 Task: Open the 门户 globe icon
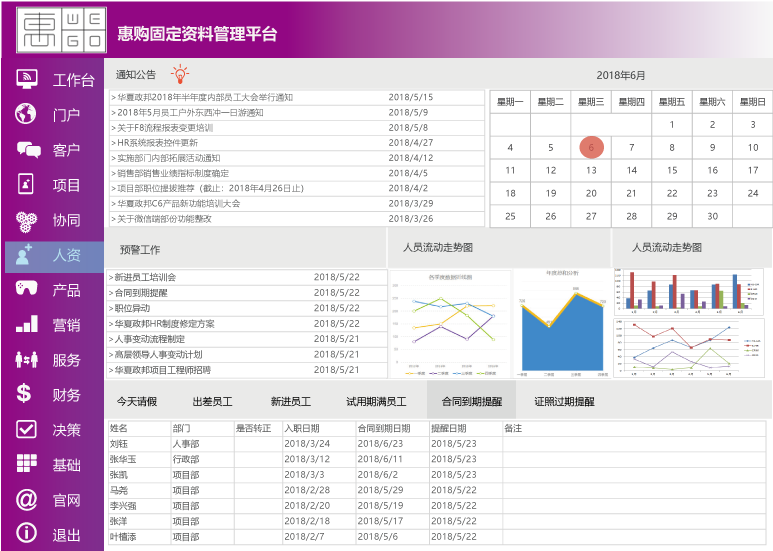27,114
